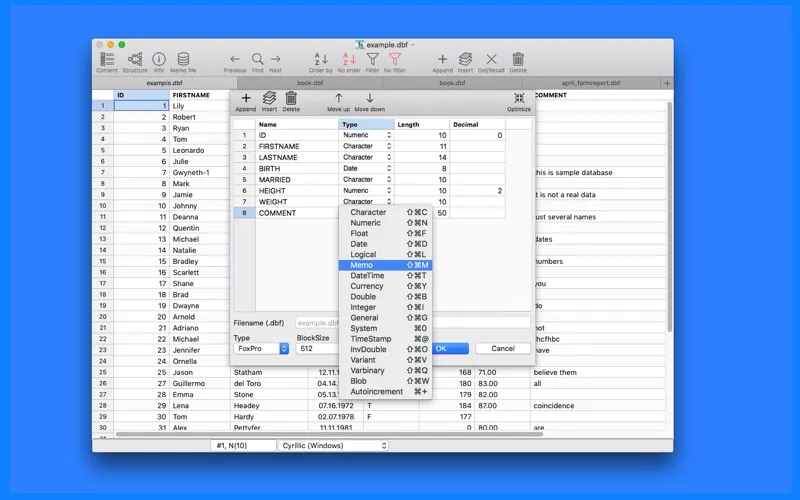Open type dropdown for MARRIED field
Image resolution: width=800 pixels, height=500 pixels.
click(x=389, y=180)
